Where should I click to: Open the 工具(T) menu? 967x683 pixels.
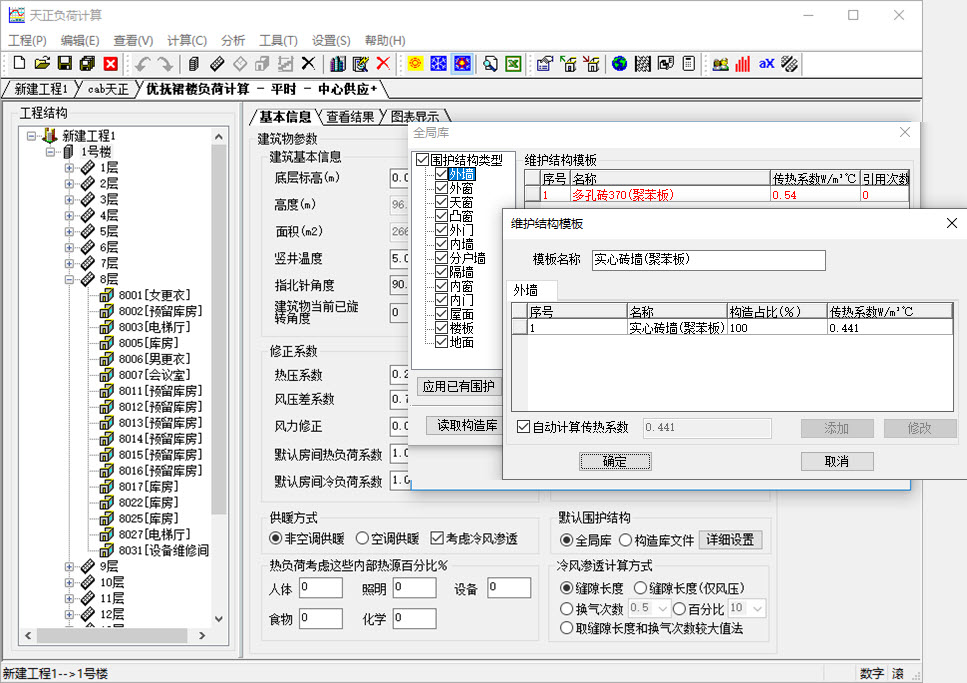click(x=278, y=41)
